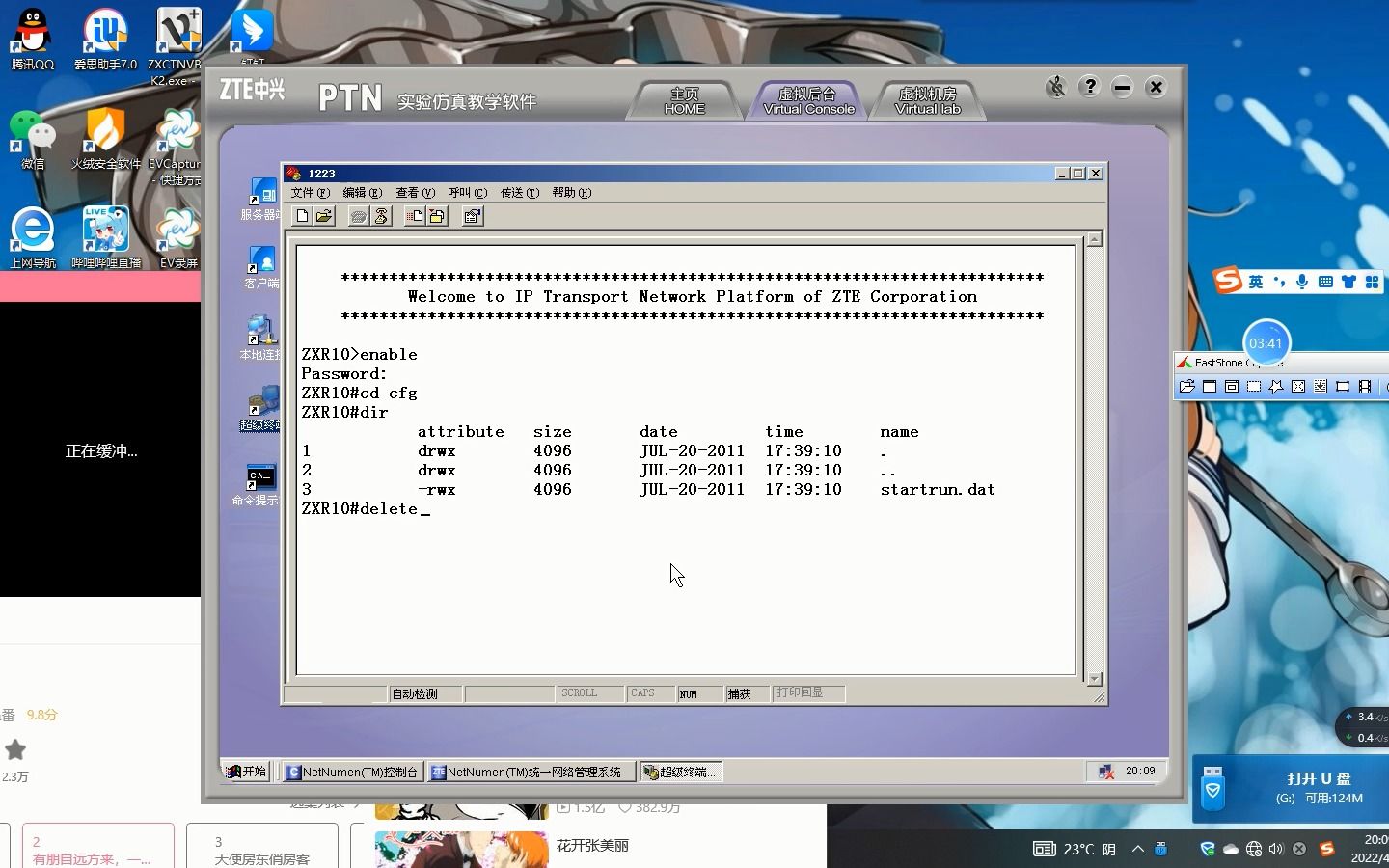Click the Receive file toolbar icon
Image resolution: width=1389 pixels, height=868 pixels.
437,216
